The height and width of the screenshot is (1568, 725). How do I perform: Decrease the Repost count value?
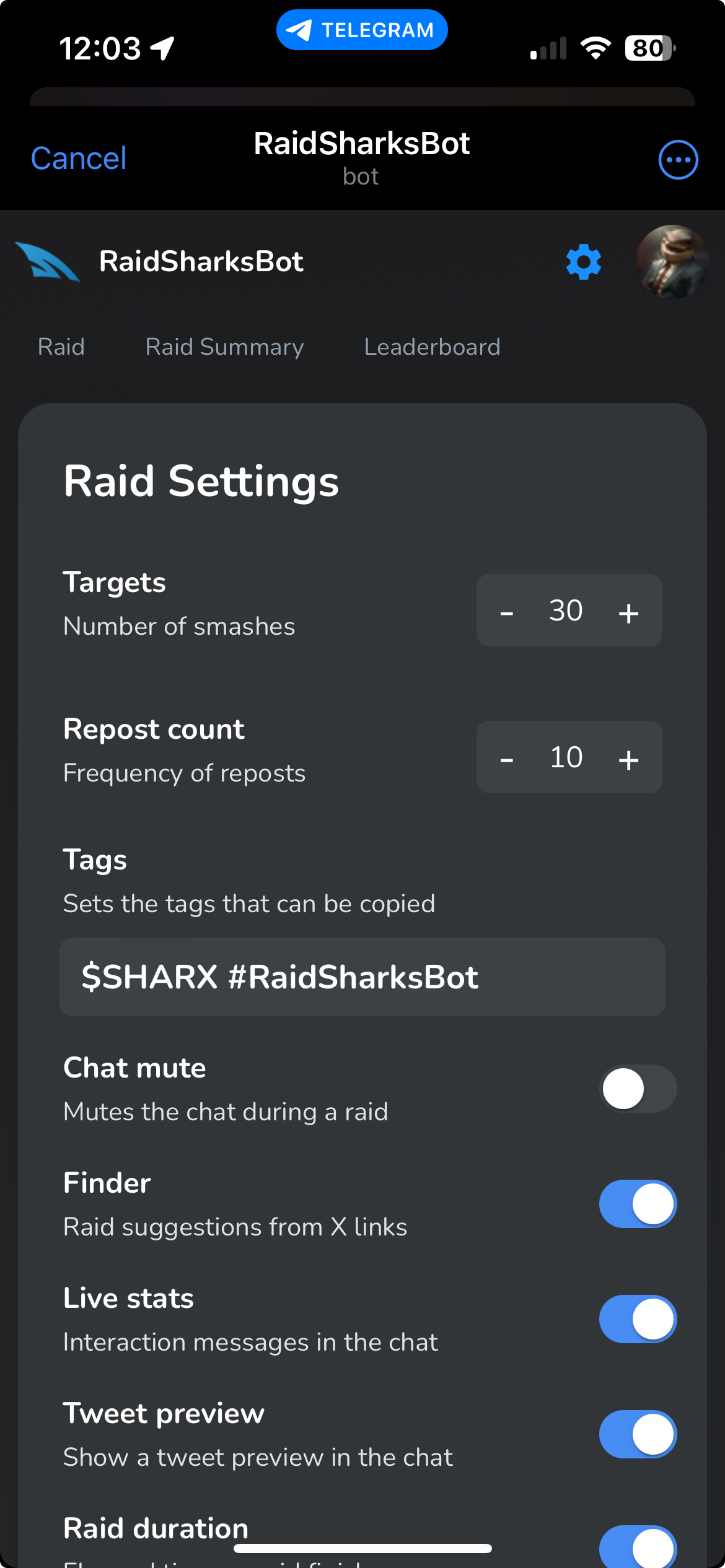(x=507, y=759)
